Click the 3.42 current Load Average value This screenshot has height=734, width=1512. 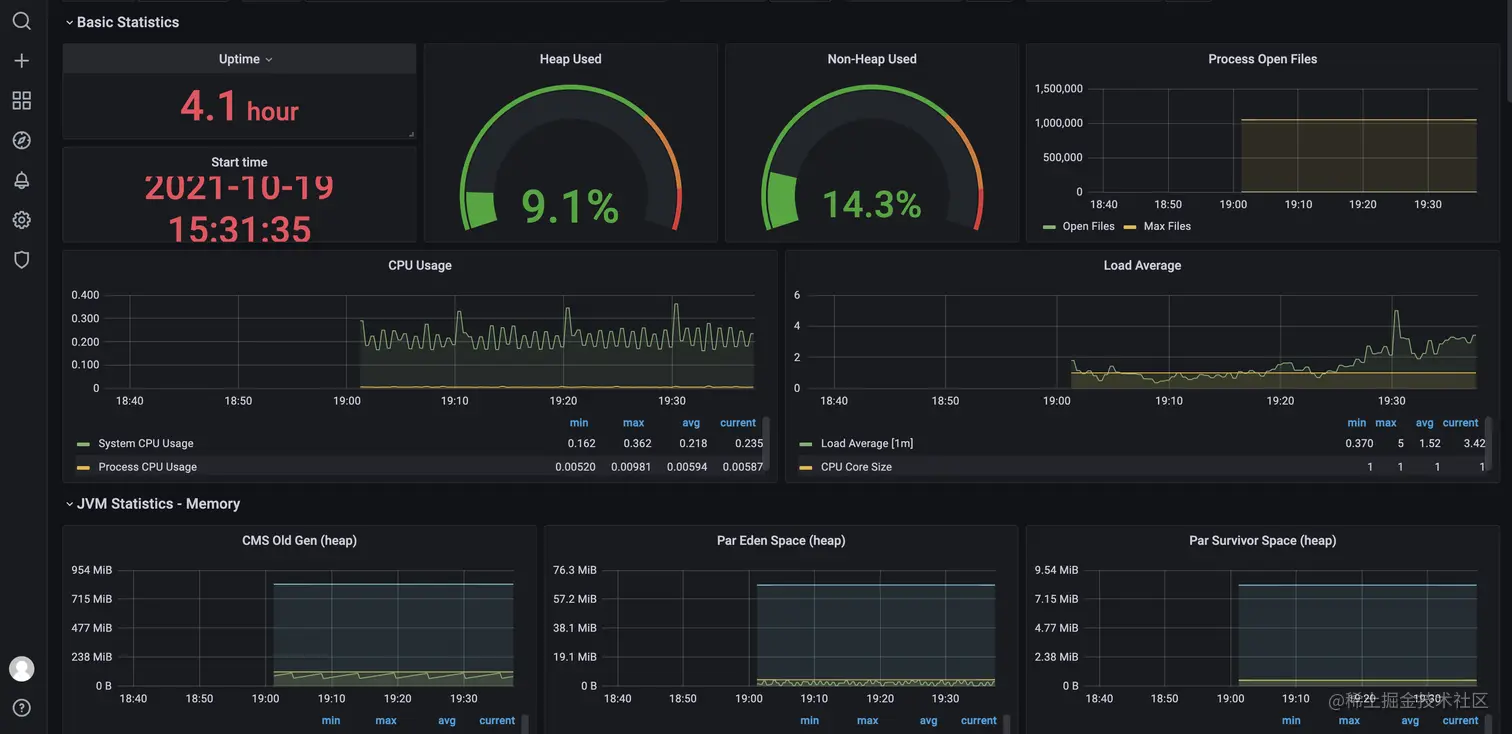(x=1474, y=443)
